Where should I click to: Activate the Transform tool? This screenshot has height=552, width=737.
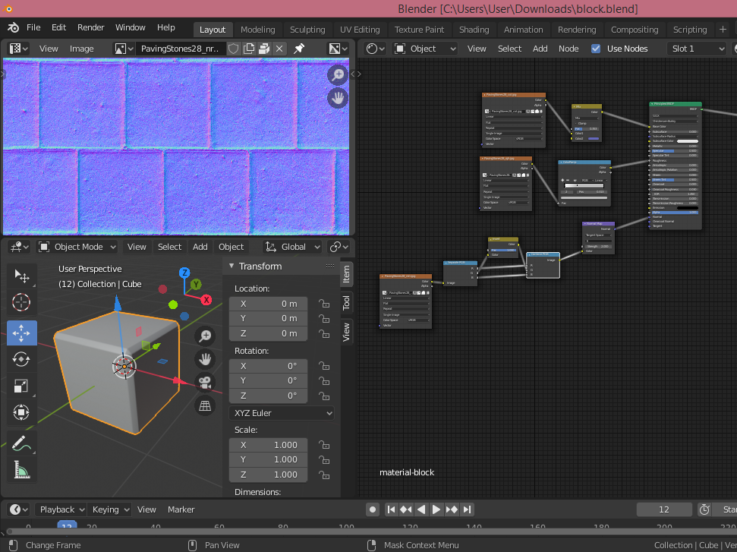(22, 412)
